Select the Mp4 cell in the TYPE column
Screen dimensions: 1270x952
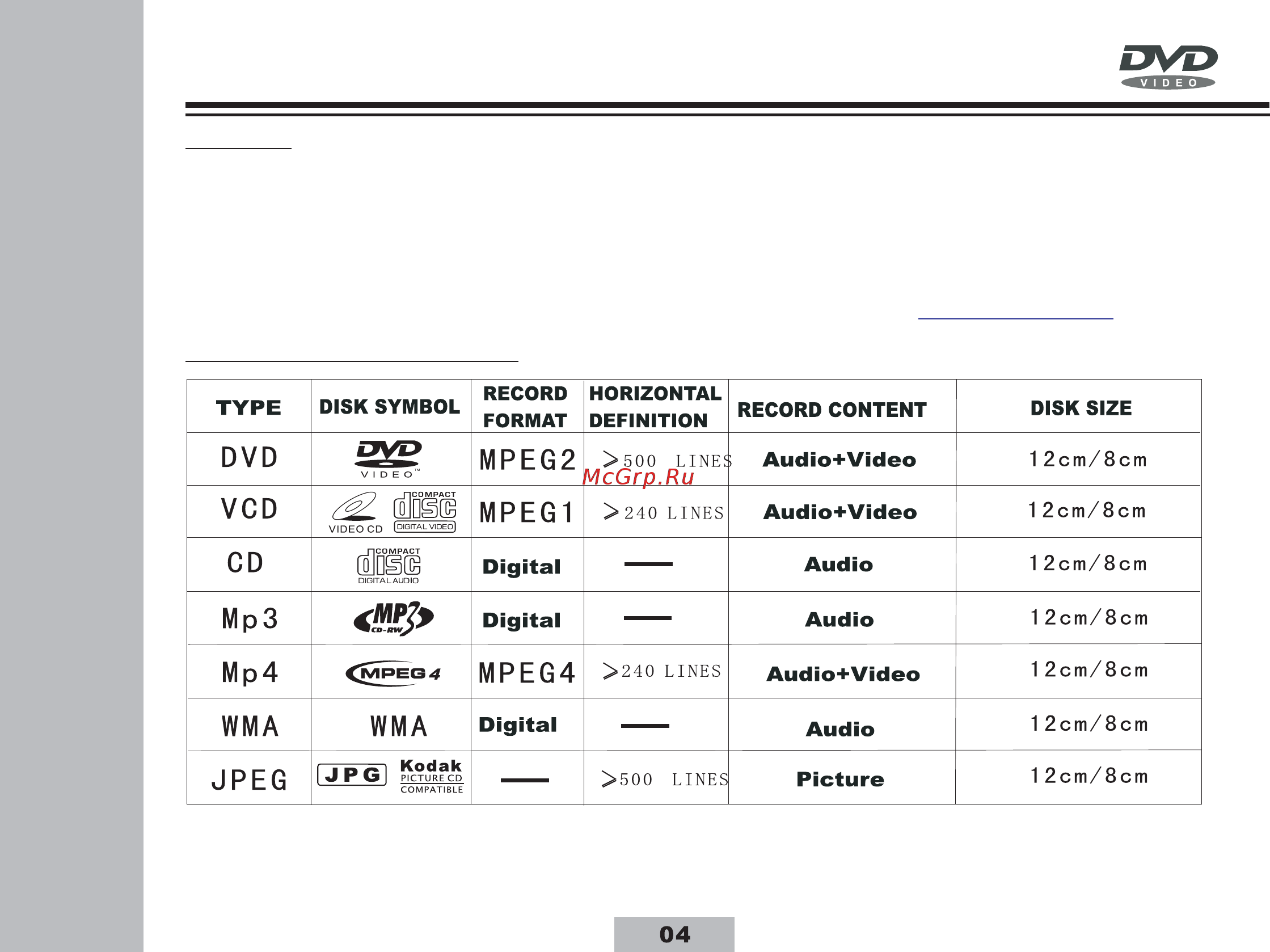coord(250,672)
